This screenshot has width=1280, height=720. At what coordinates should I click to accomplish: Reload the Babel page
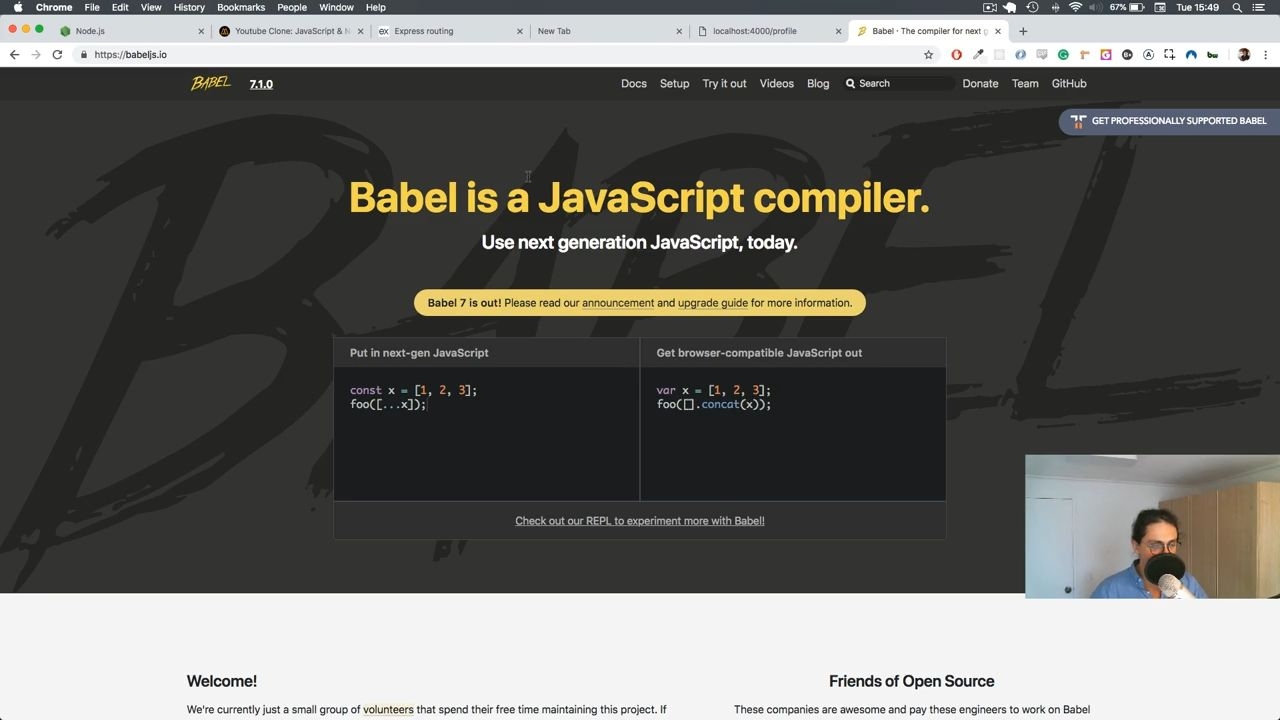point(57,55)
